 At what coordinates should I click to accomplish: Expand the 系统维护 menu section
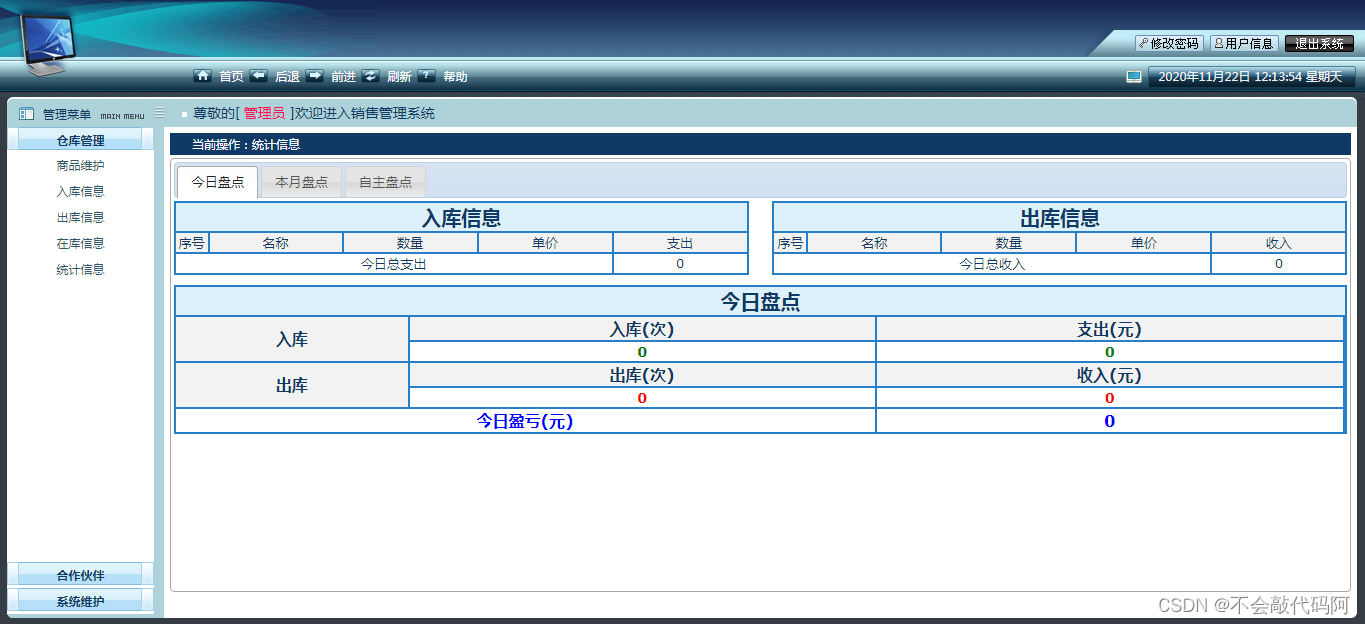click(x=81, y=602)
